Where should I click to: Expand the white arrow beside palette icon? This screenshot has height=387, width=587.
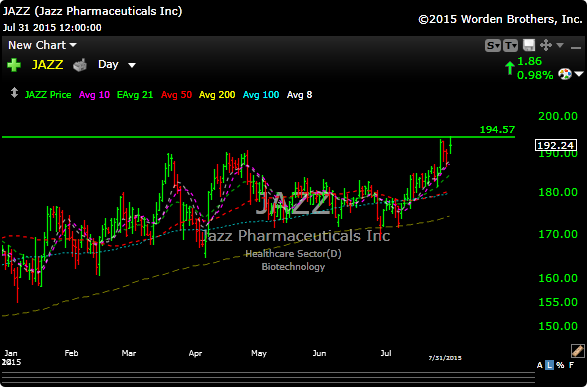point(579,74)
